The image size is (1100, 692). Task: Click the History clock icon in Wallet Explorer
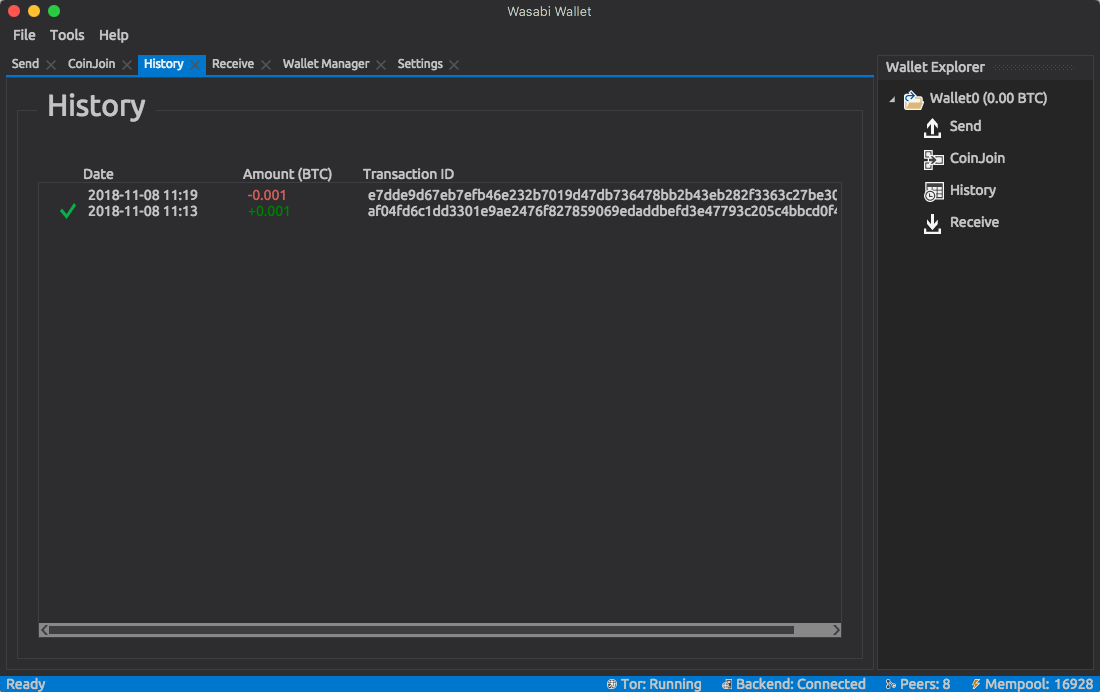tap(933, 191)
